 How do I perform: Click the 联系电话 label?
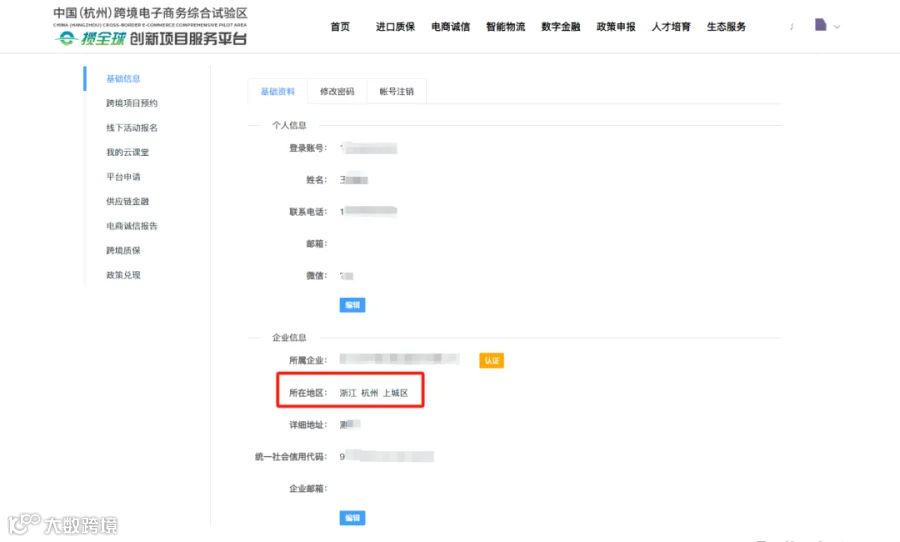[308, 212]
